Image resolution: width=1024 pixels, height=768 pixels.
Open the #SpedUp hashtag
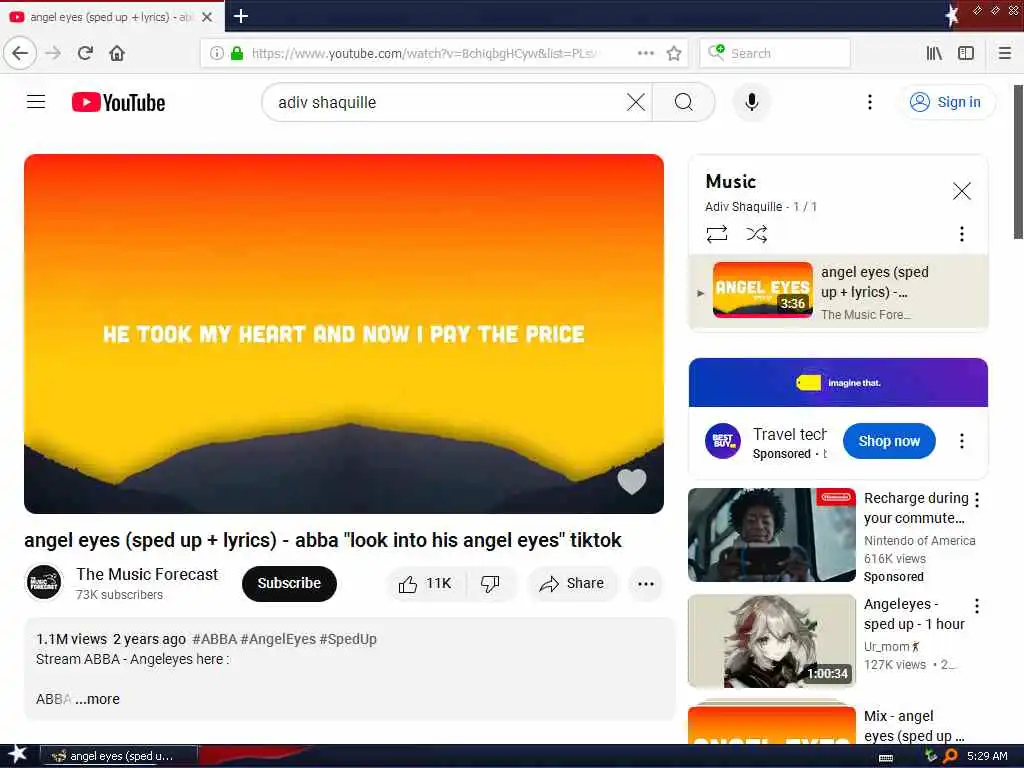[x=348, y=639]
